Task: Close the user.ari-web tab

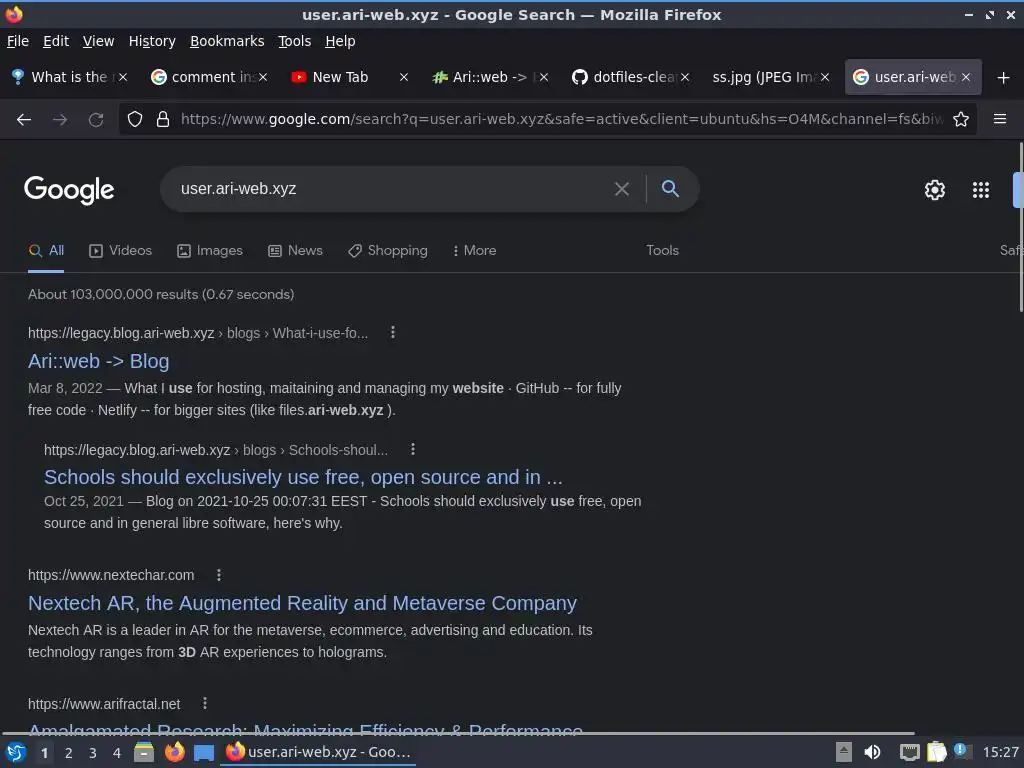Action: tap(965, 77)
